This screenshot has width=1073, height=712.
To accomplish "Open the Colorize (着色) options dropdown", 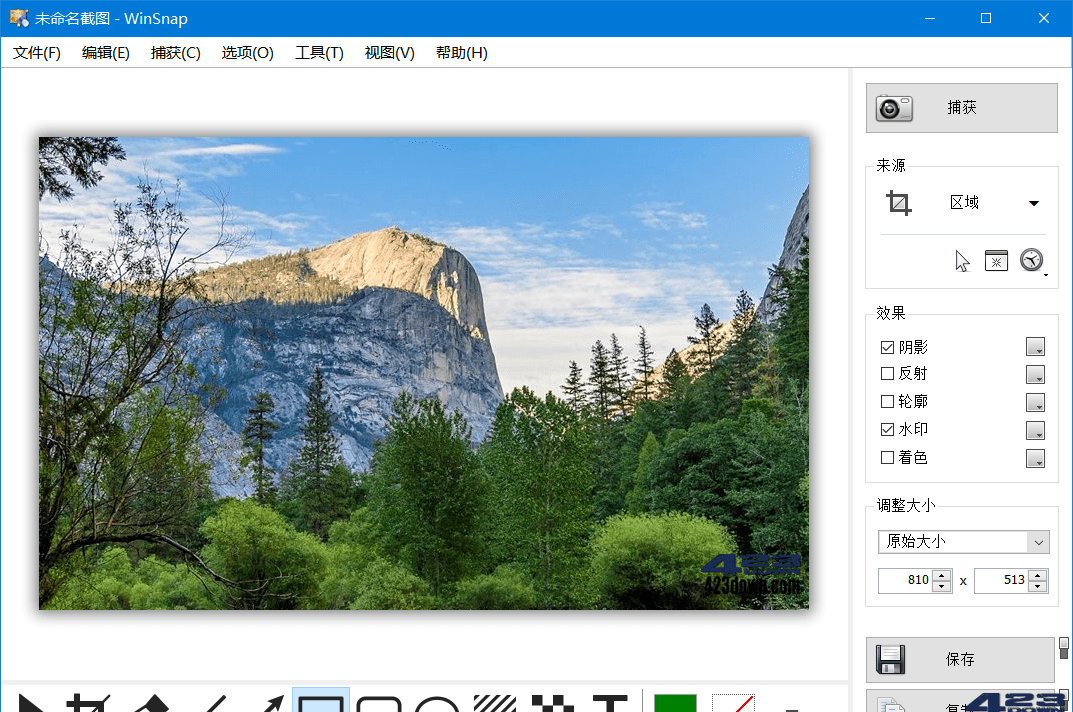I will tap(1035, 458).
